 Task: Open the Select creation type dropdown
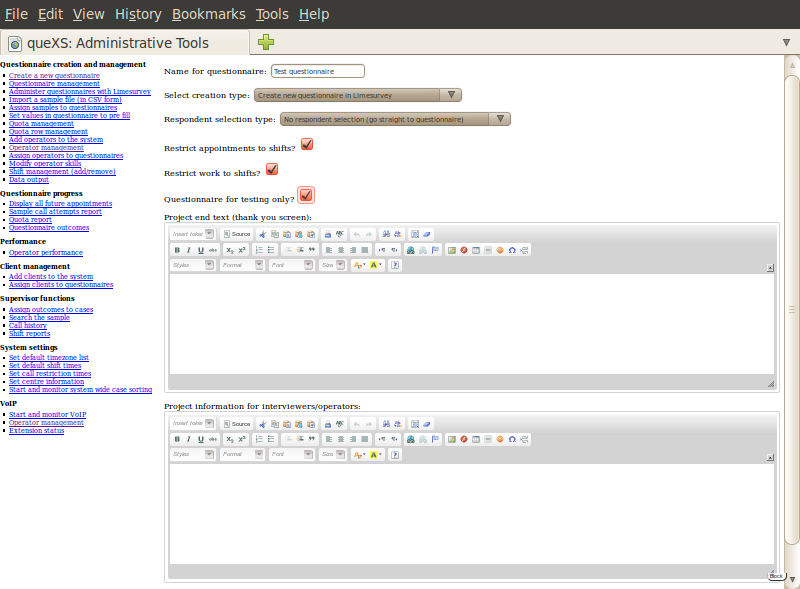357,95
